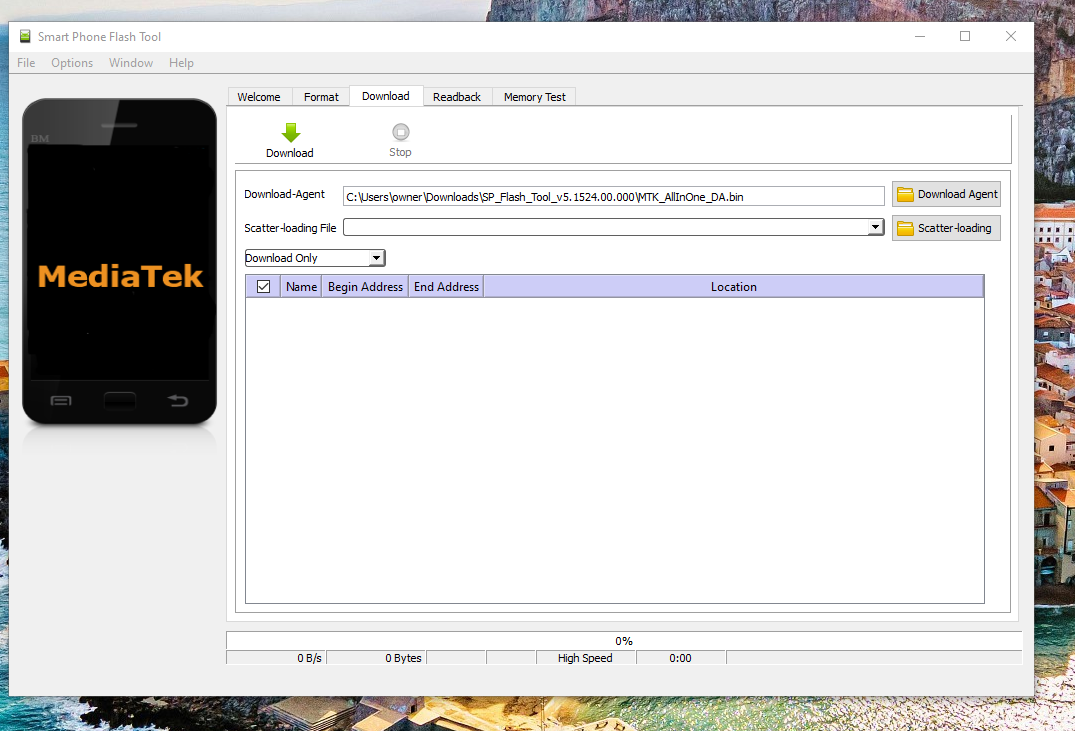1075x731 pixels.
Task: Open the File menu
Action: point(26,63)
